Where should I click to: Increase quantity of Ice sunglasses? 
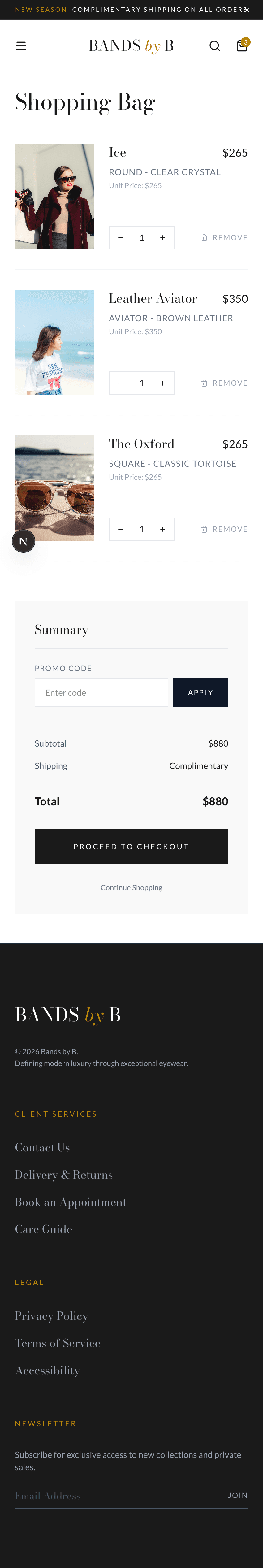pyautogui.click(x=162, y=238)
